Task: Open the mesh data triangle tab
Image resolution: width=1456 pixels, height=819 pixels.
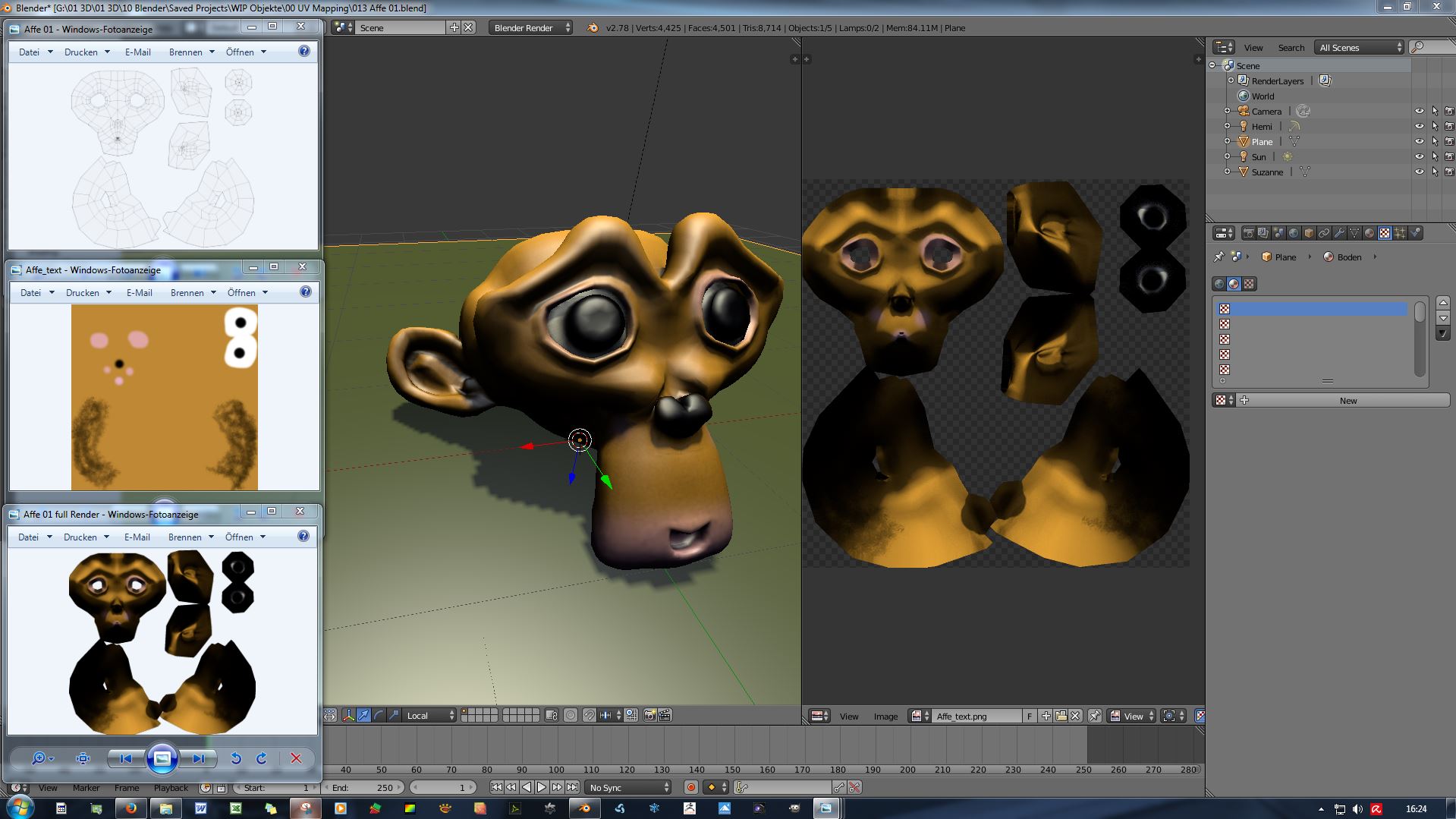Action: pyautogui.click(x=1354, y=233)
